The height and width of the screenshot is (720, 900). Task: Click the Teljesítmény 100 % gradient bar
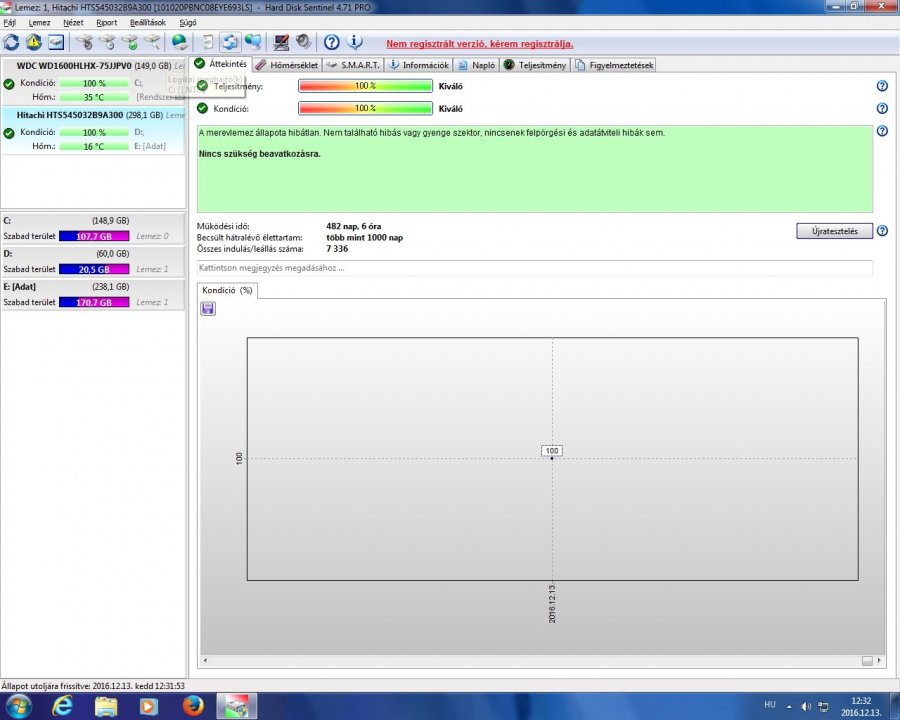(365, 86)
